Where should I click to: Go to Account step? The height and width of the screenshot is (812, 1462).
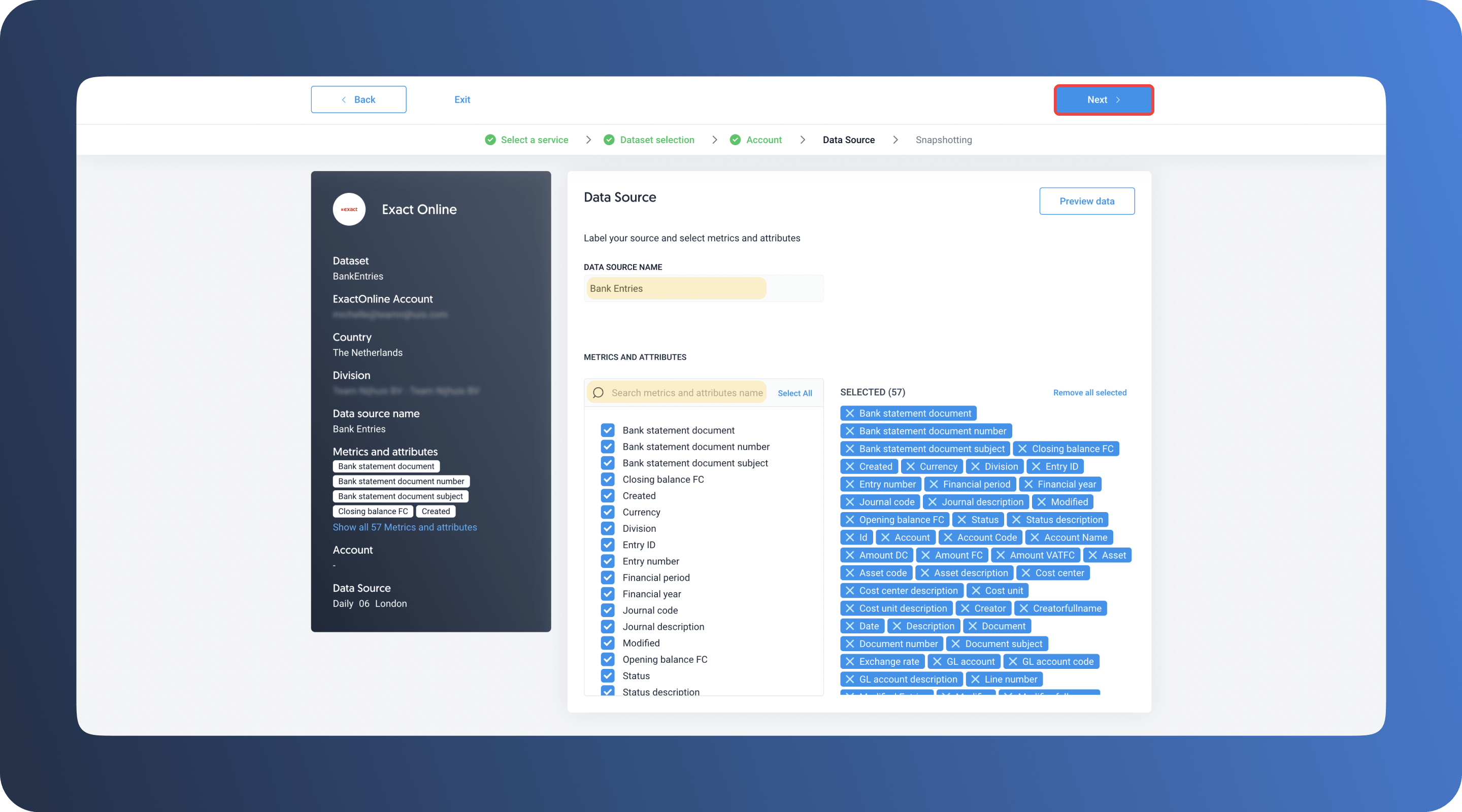756,140
